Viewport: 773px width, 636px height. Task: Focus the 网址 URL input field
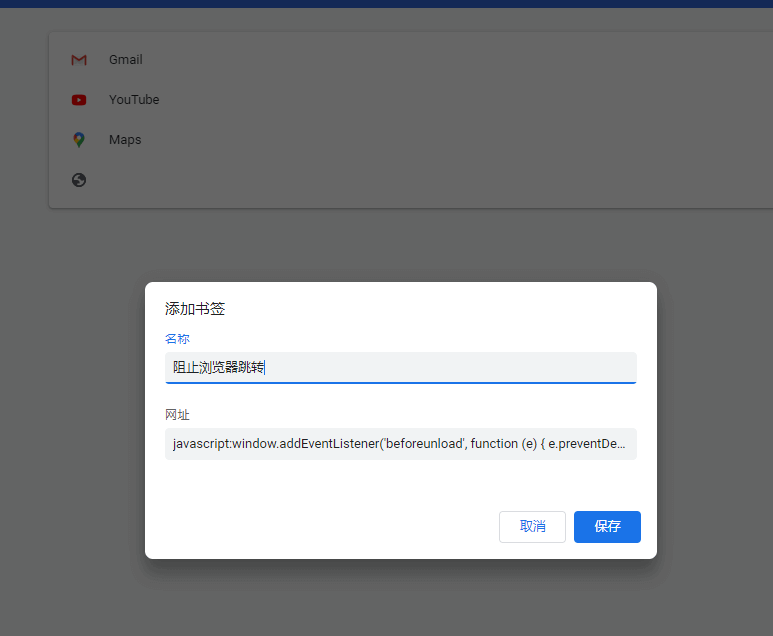tap(400, 443)
